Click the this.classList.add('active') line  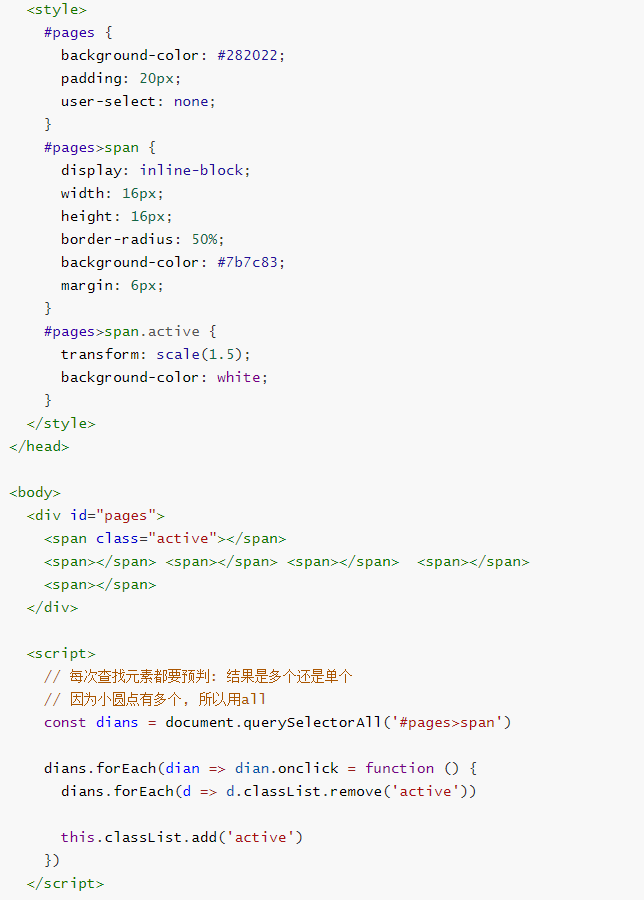pyautogui.click(x=181, y=837)
